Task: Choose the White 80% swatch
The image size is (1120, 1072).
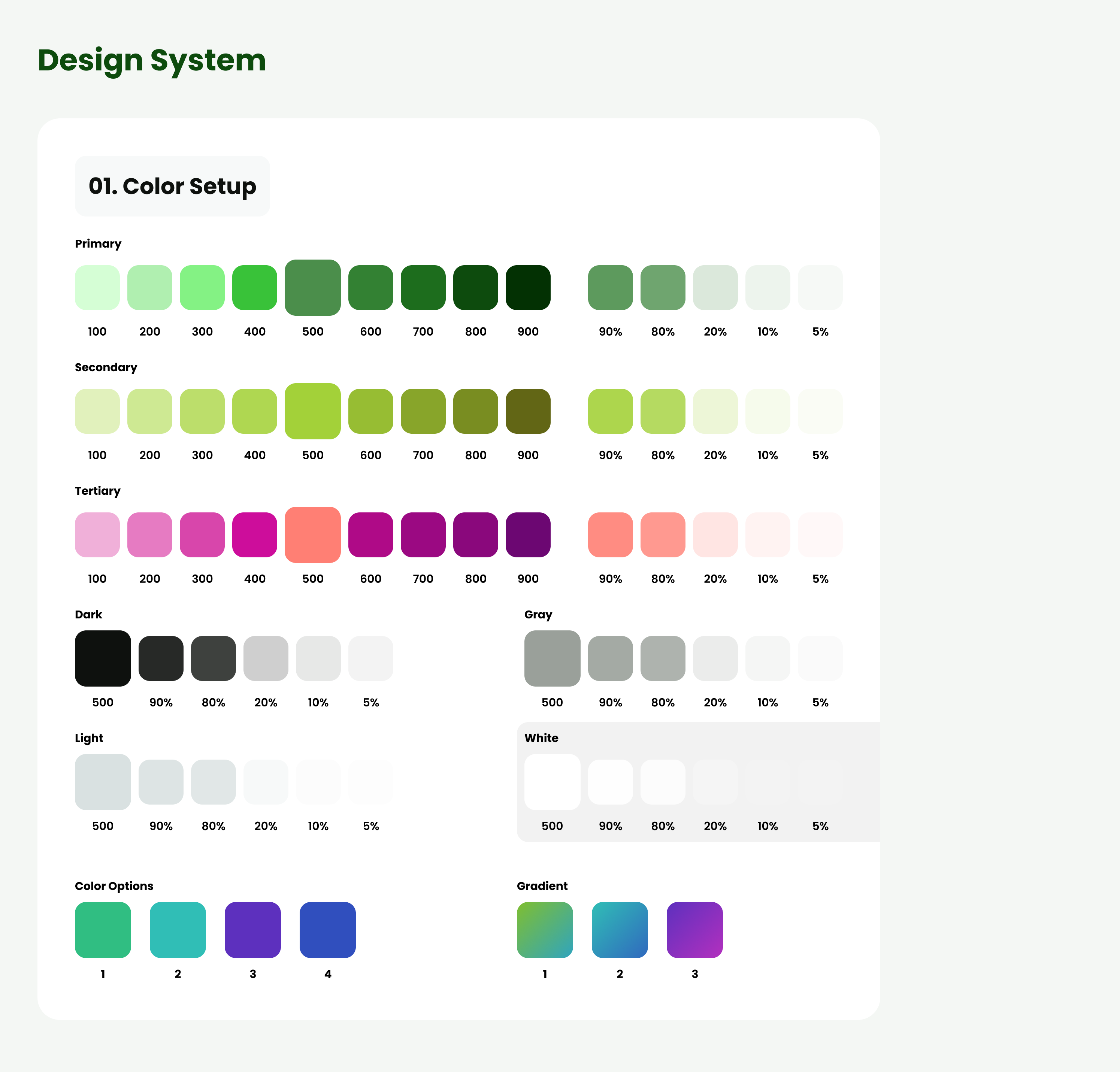Action: 663,782
